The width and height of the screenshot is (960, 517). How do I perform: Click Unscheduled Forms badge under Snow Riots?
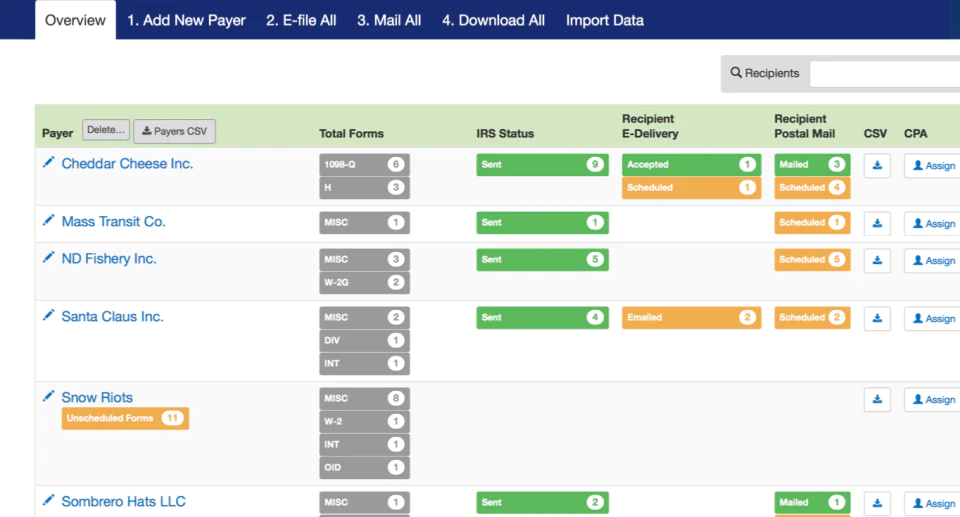(125, 418)
